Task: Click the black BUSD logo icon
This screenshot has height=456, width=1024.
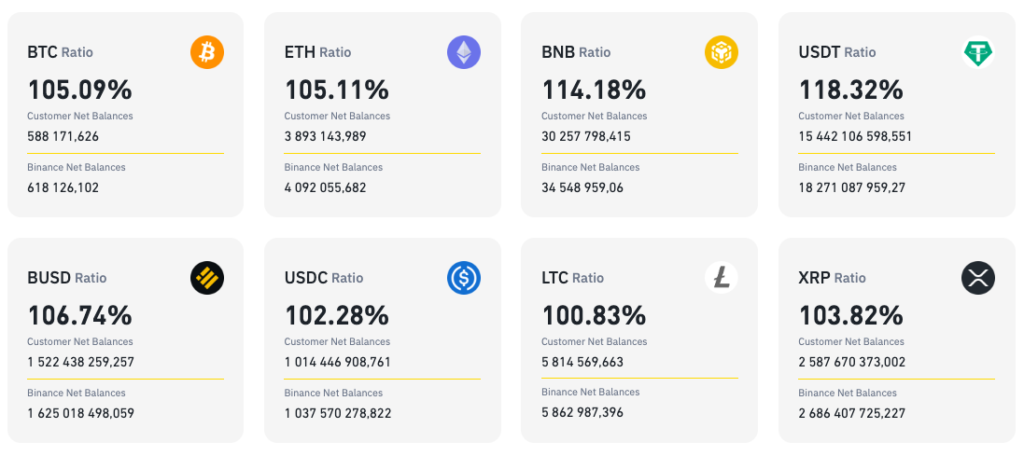Action: [x=207, y=278]
